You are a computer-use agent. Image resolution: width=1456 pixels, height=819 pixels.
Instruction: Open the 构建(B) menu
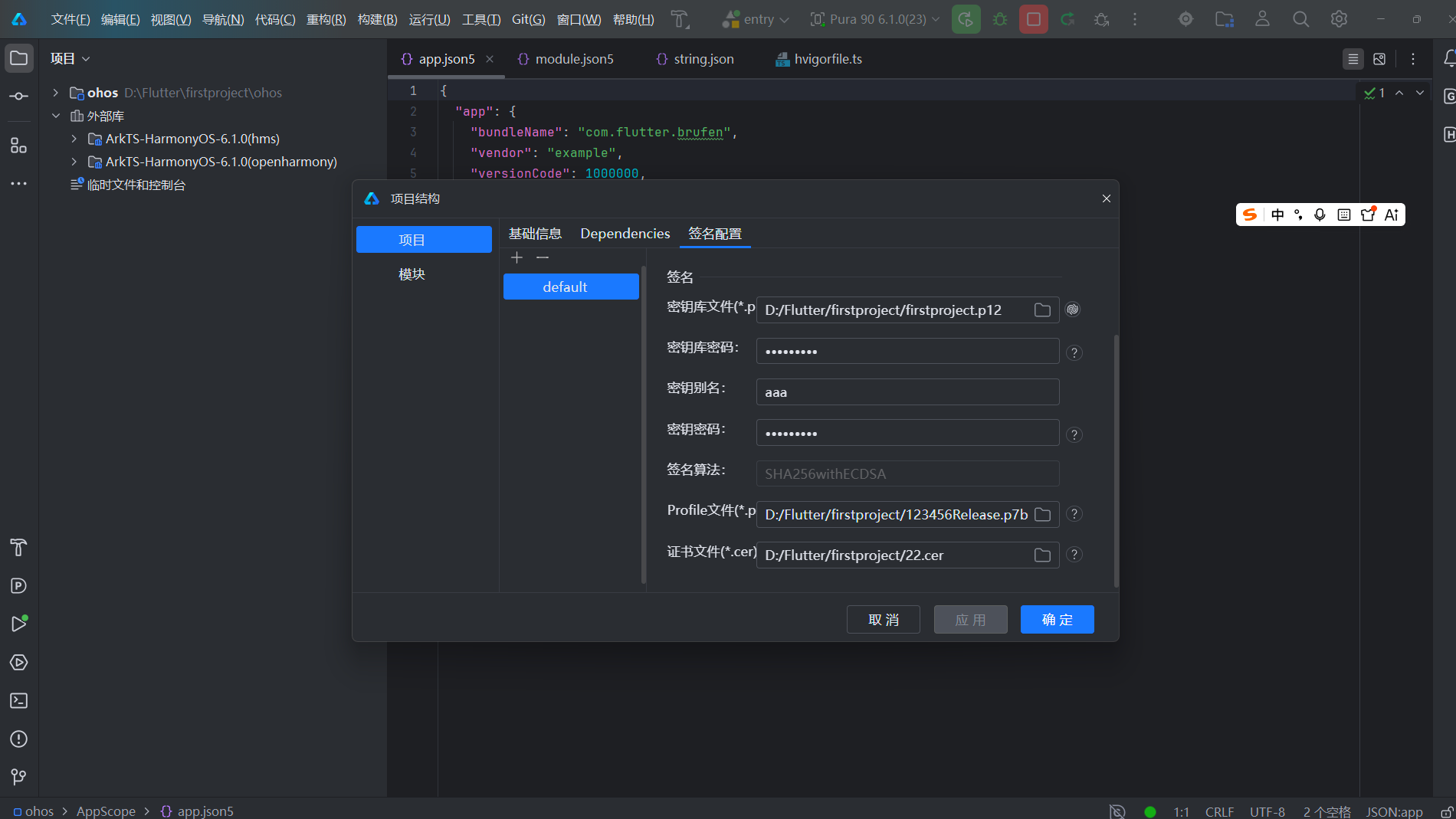378,19
